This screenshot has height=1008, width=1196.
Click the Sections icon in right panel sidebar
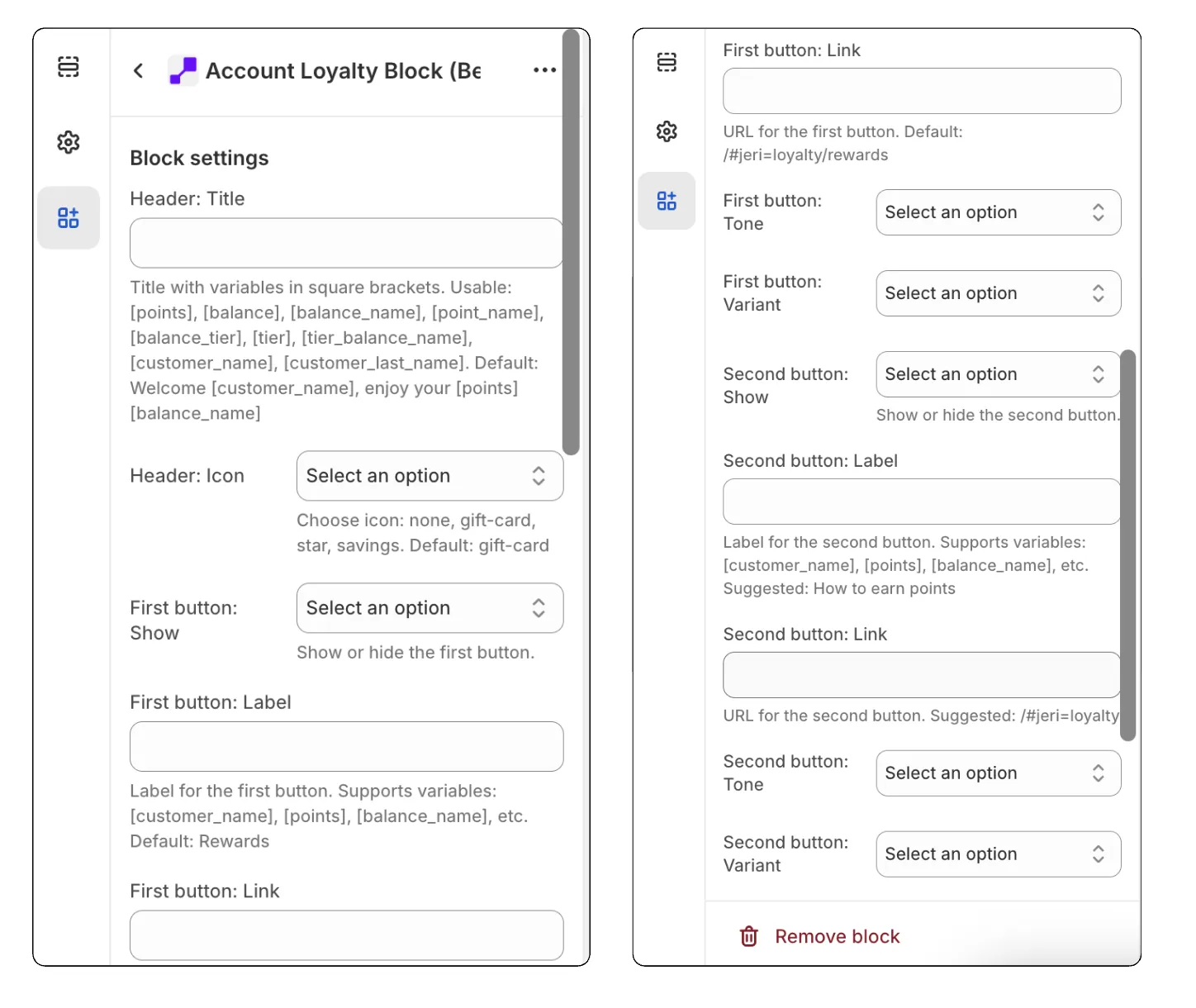pyautogui.click(x=667, y=63)
